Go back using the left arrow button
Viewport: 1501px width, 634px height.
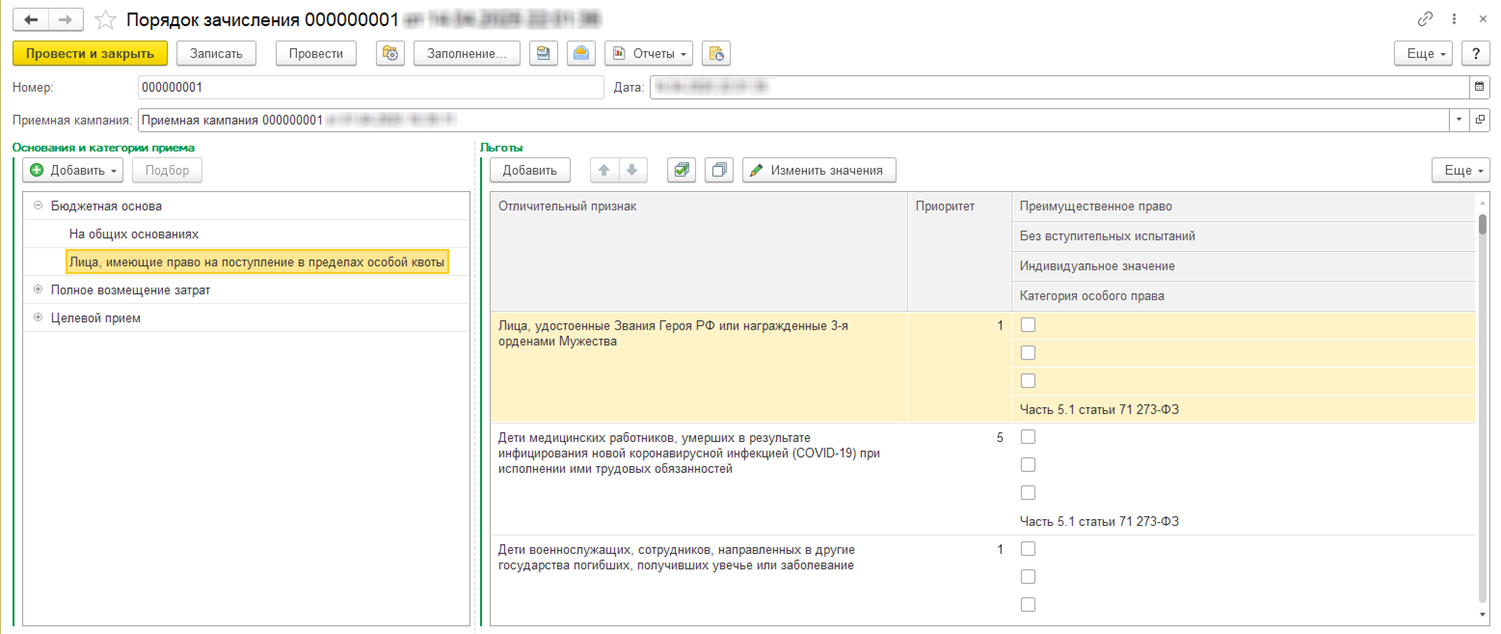(x=31, y=20)
